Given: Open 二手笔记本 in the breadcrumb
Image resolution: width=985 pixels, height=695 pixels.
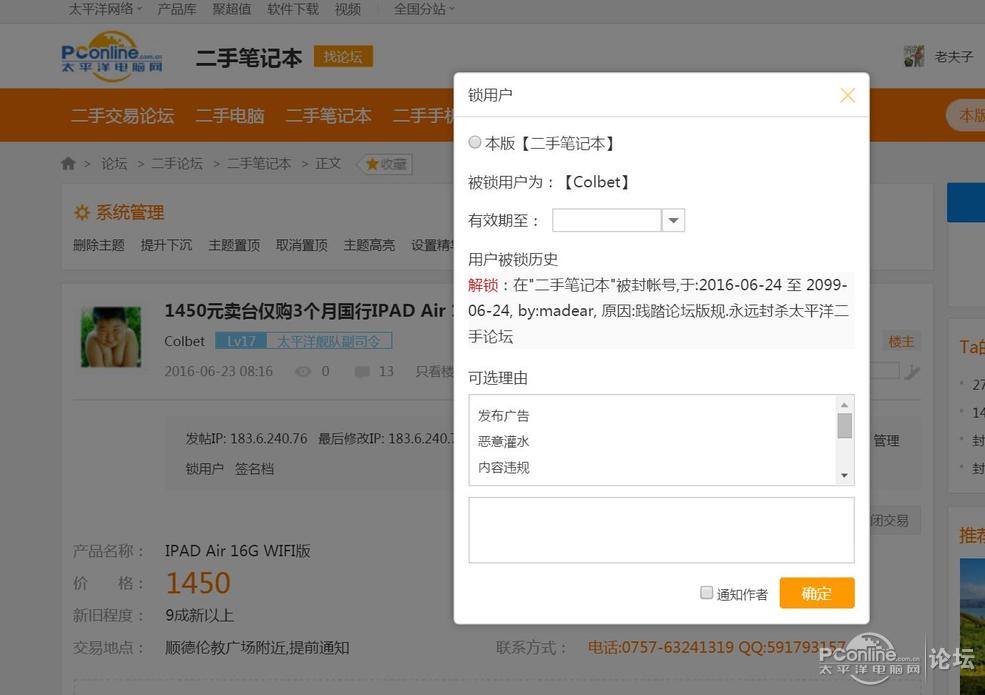Looking at the screenshot, I should (x=259, y=164).
